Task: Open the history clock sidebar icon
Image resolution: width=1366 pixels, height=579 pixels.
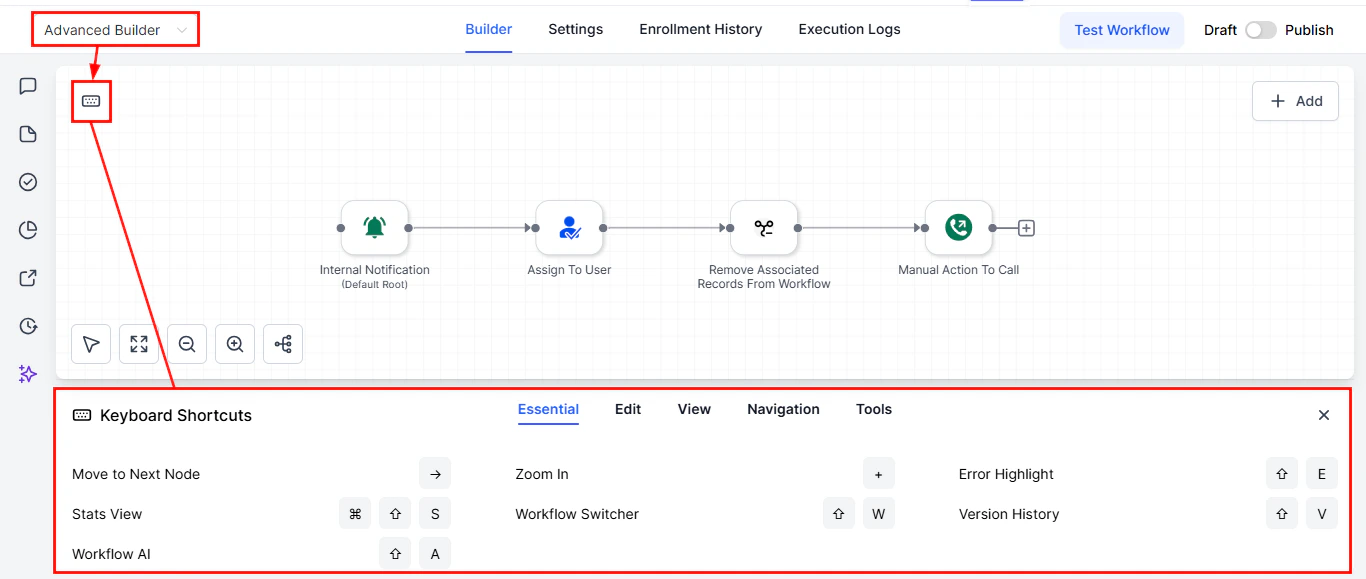Action: click(28, 326)
